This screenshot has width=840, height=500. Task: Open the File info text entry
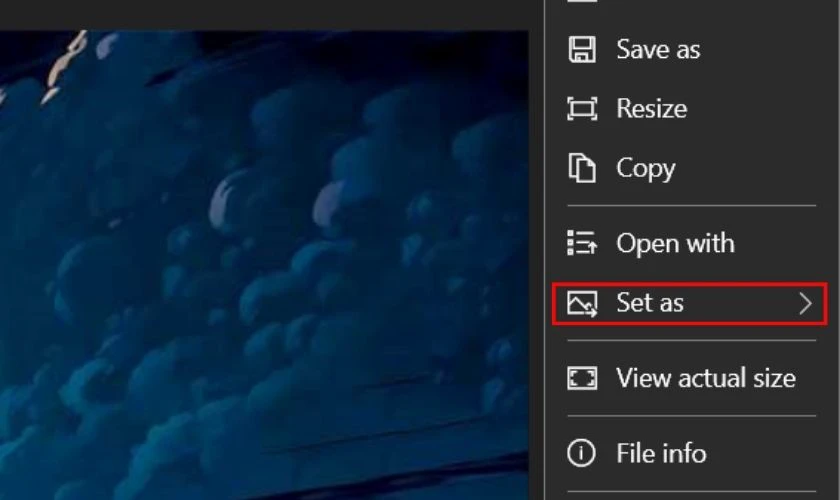[x=661, y=453]
